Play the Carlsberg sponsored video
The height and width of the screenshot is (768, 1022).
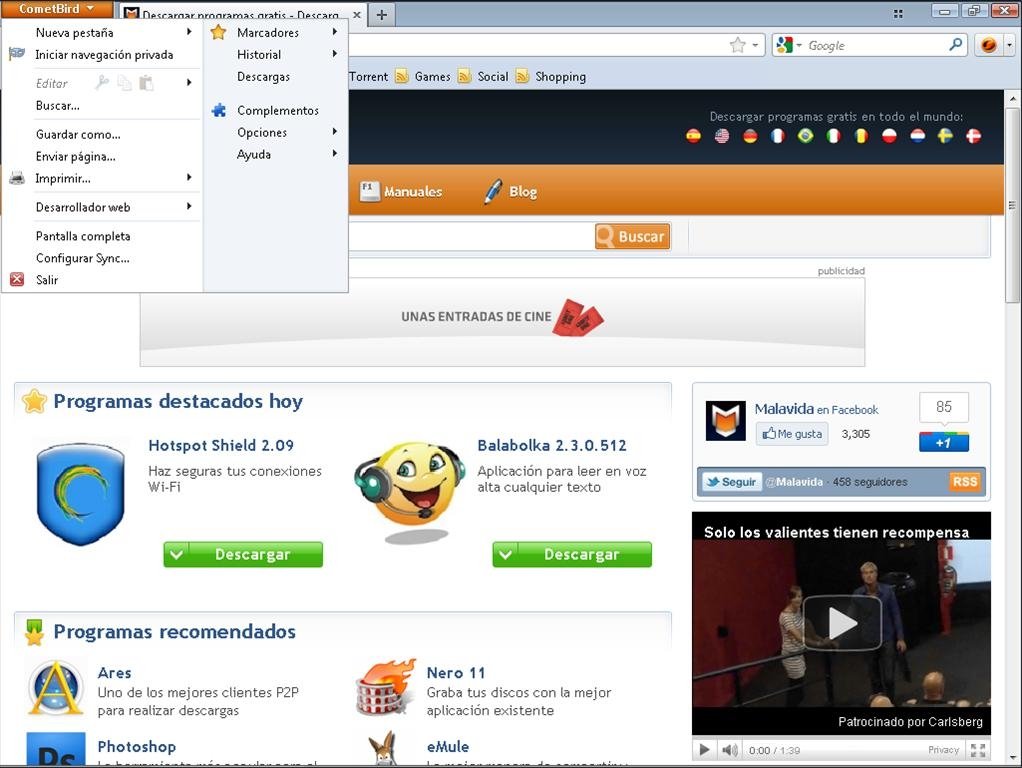click(841, 623)
